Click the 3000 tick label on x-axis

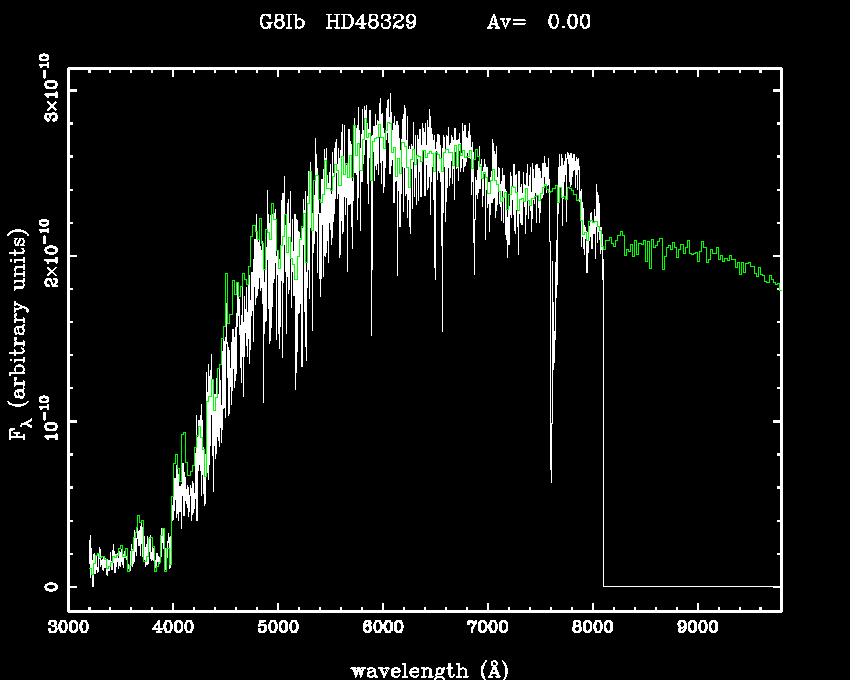click(68, 628)
